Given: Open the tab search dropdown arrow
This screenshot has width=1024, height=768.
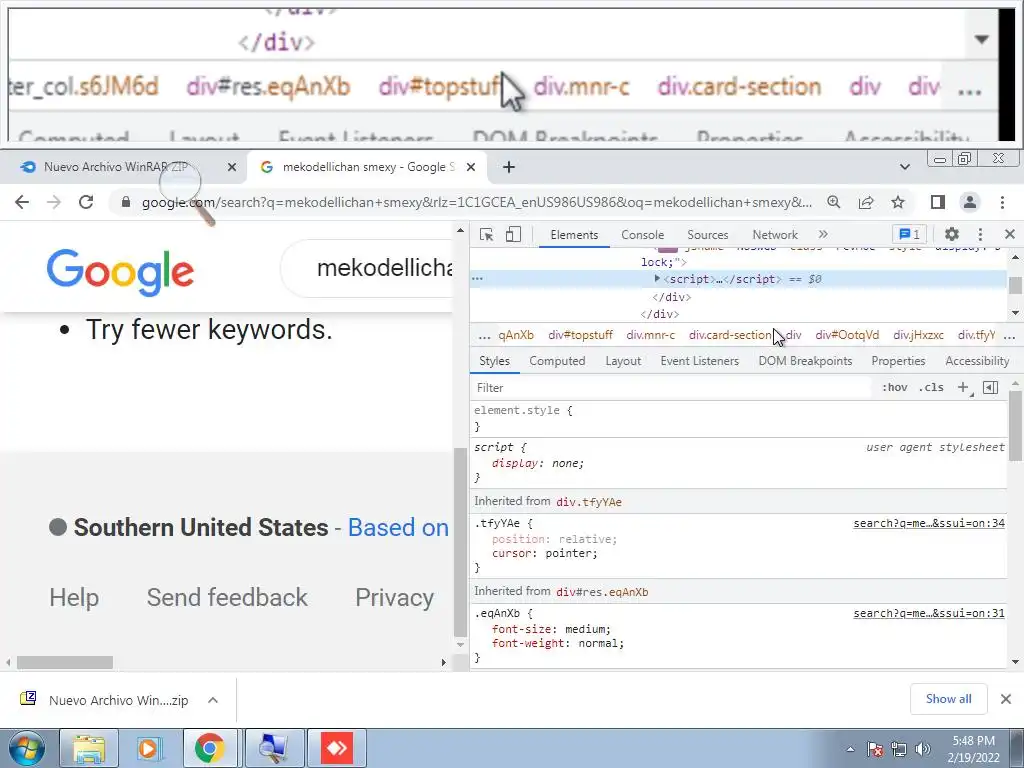Looking at the screenshot, I should [904, 167].
